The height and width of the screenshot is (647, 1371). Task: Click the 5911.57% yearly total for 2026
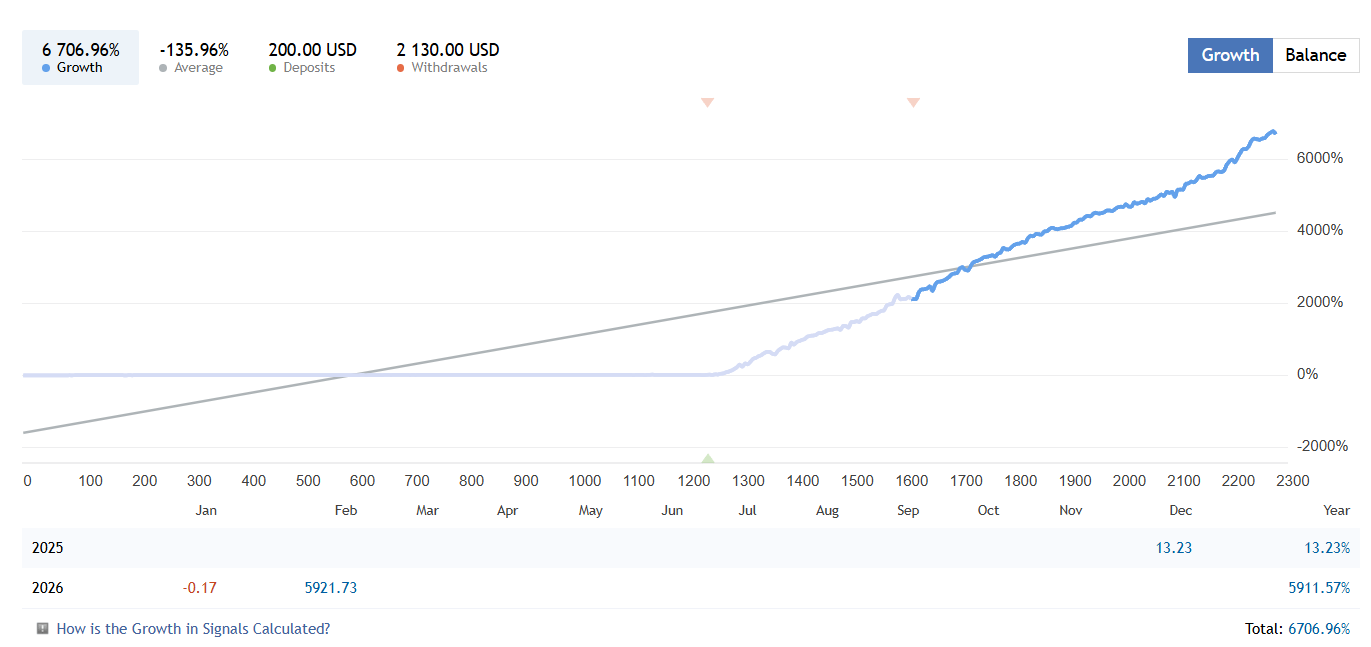pyautogui.click(x=1318, y=588)
